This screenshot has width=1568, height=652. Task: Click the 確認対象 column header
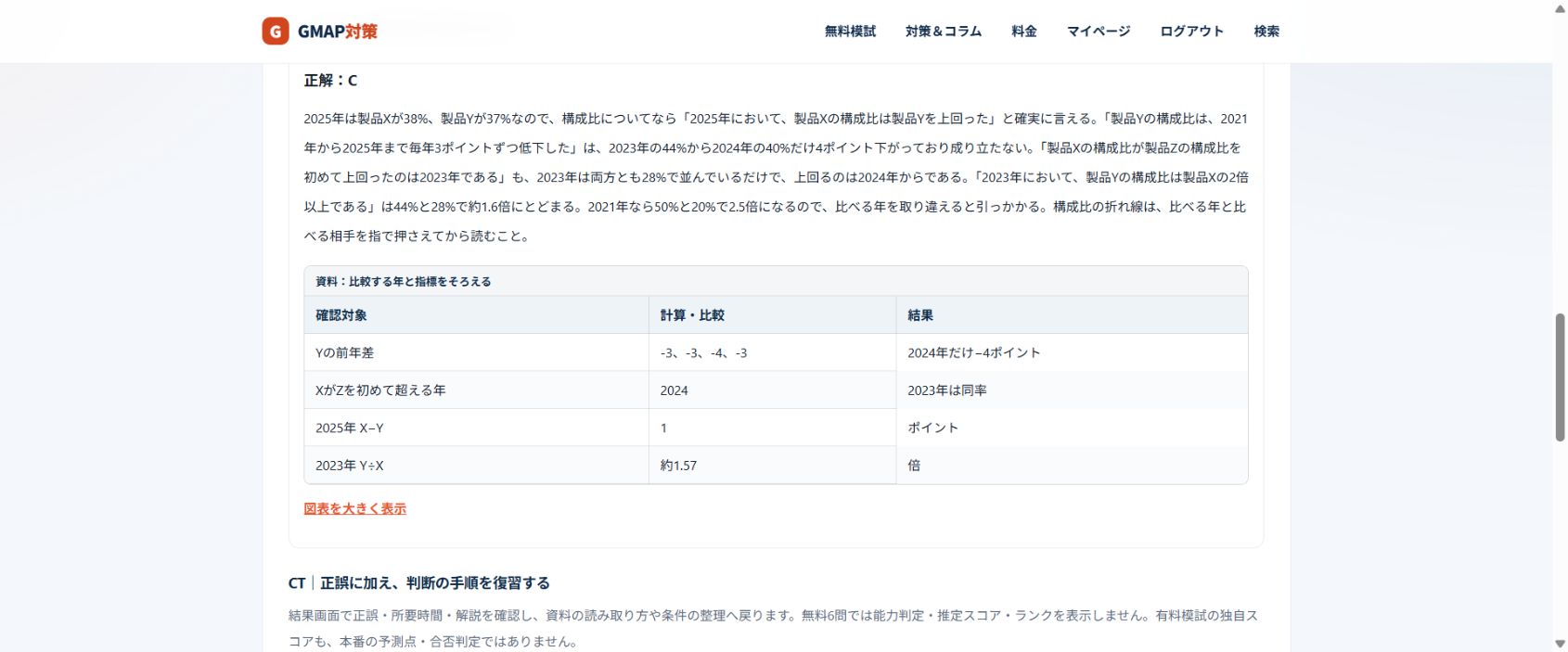pyautogui.click(x=476, y=315)
